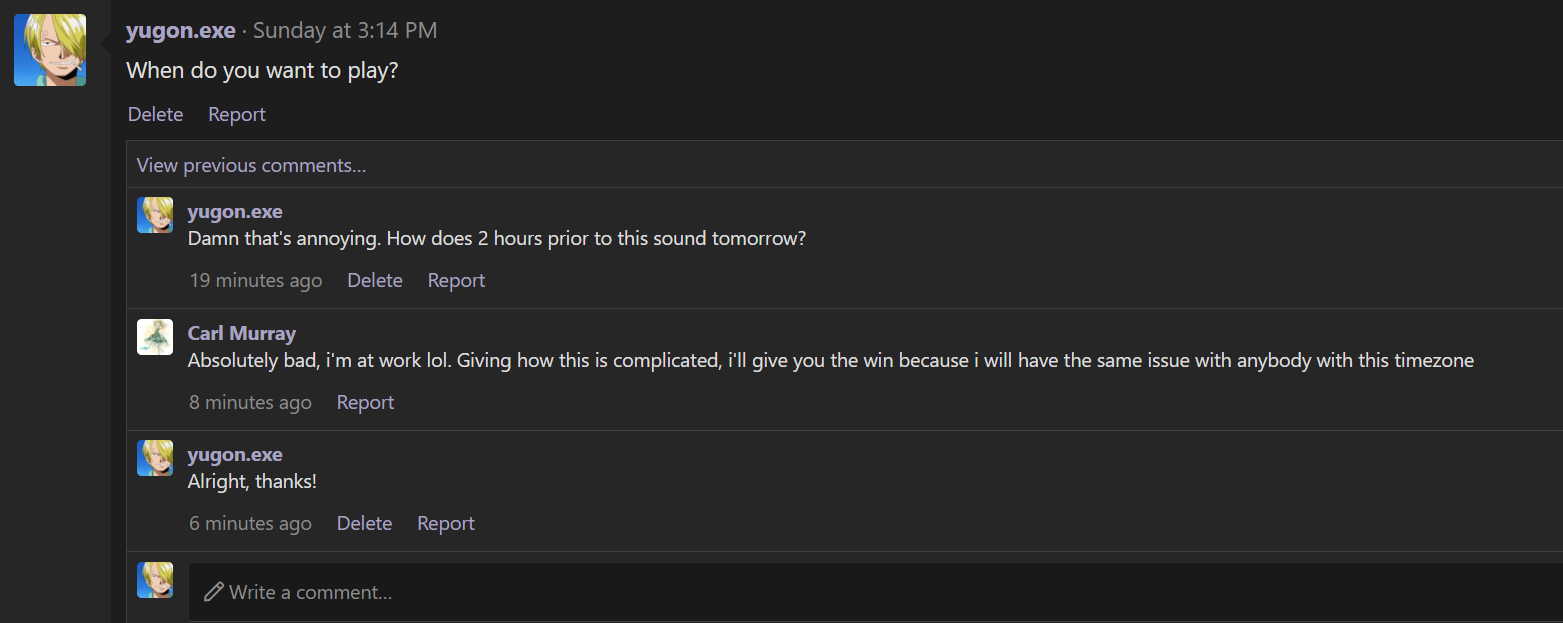The height and width of the screenshot is (623, 1563).
Task: Report Carl Murray's comment
Action: point(365,402)
